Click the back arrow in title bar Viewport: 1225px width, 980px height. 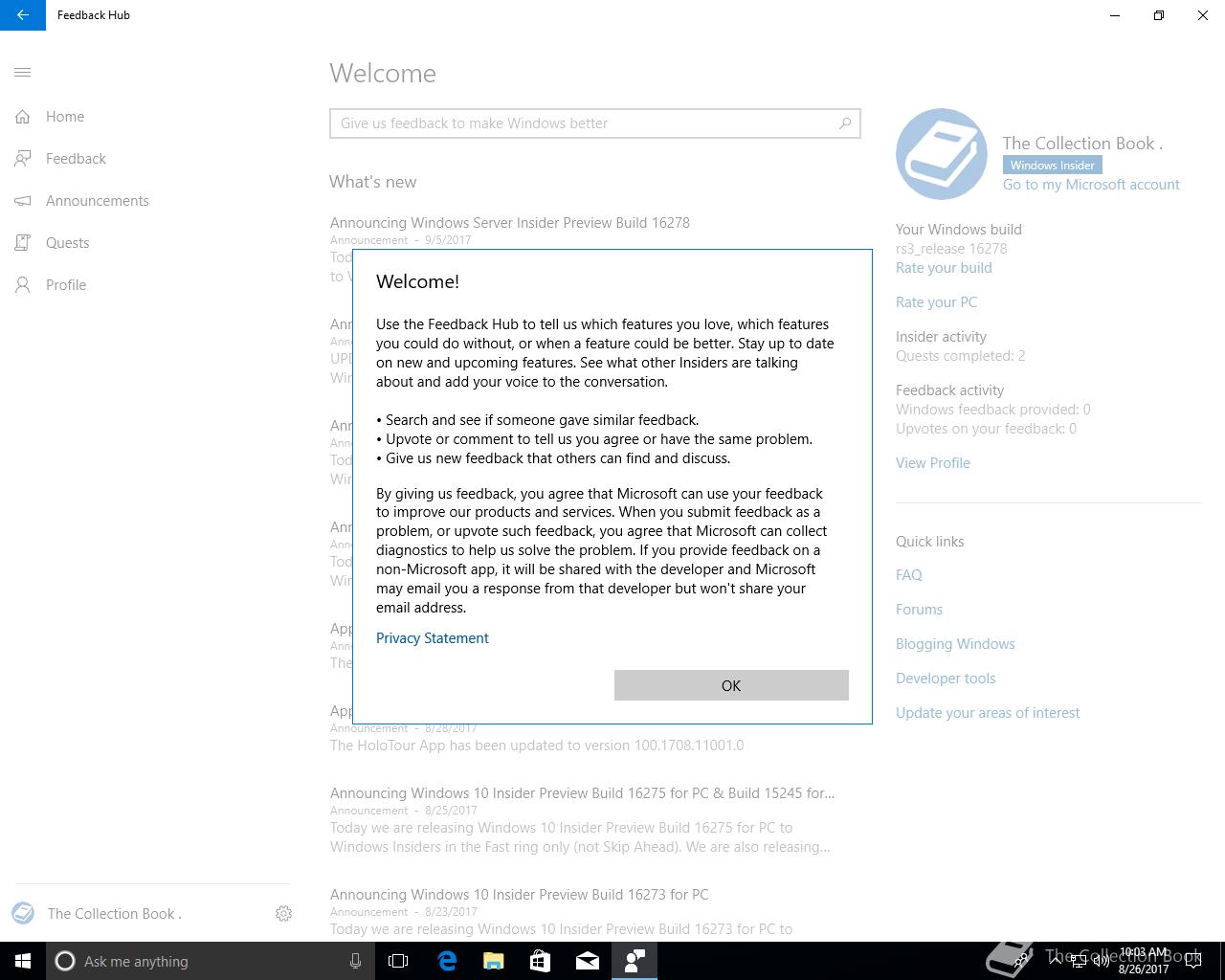coord(23,15)
